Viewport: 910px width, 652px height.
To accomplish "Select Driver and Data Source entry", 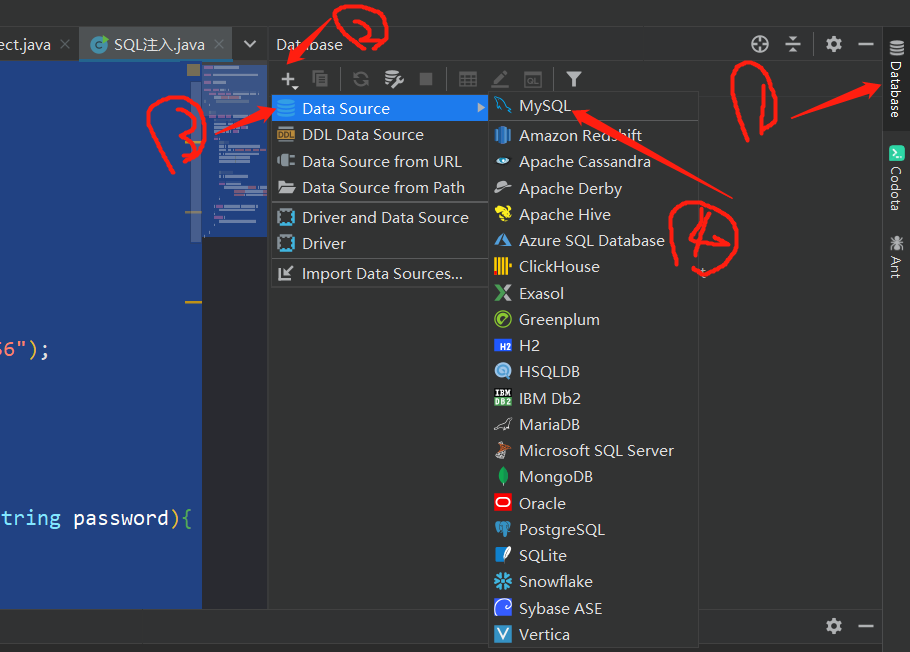I will point(380,217).
